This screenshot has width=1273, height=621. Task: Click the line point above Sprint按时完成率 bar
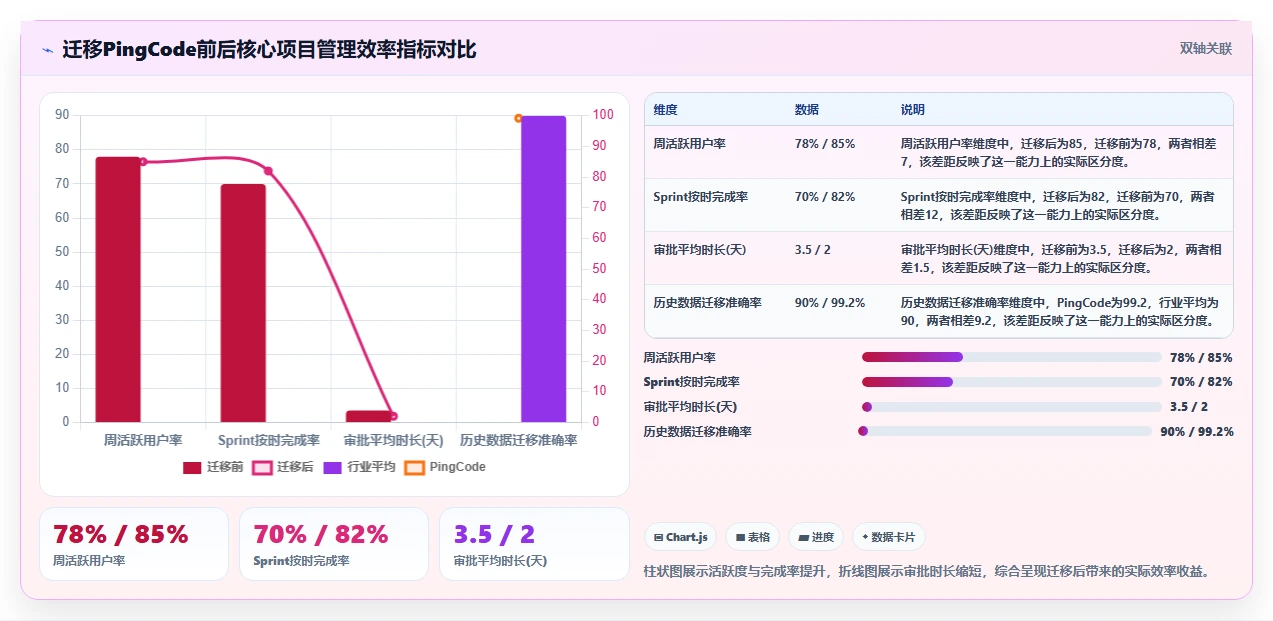(x=268, y=171)
